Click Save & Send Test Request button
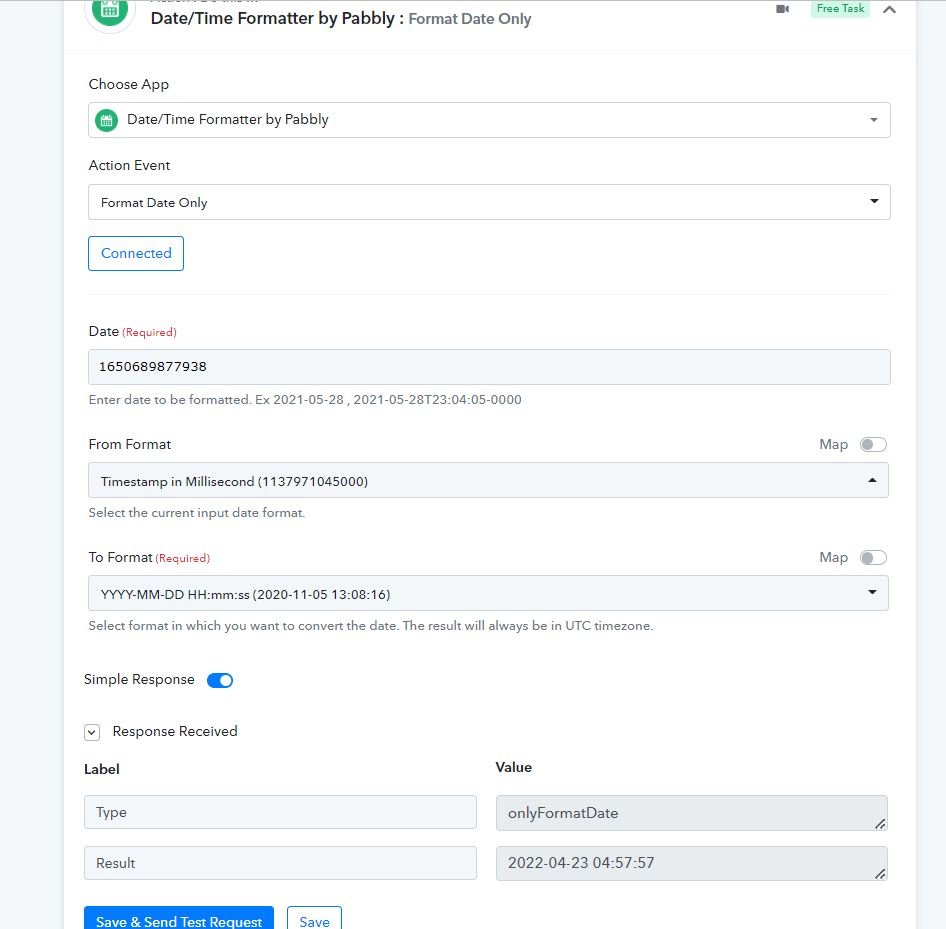 tap(179, 919)
